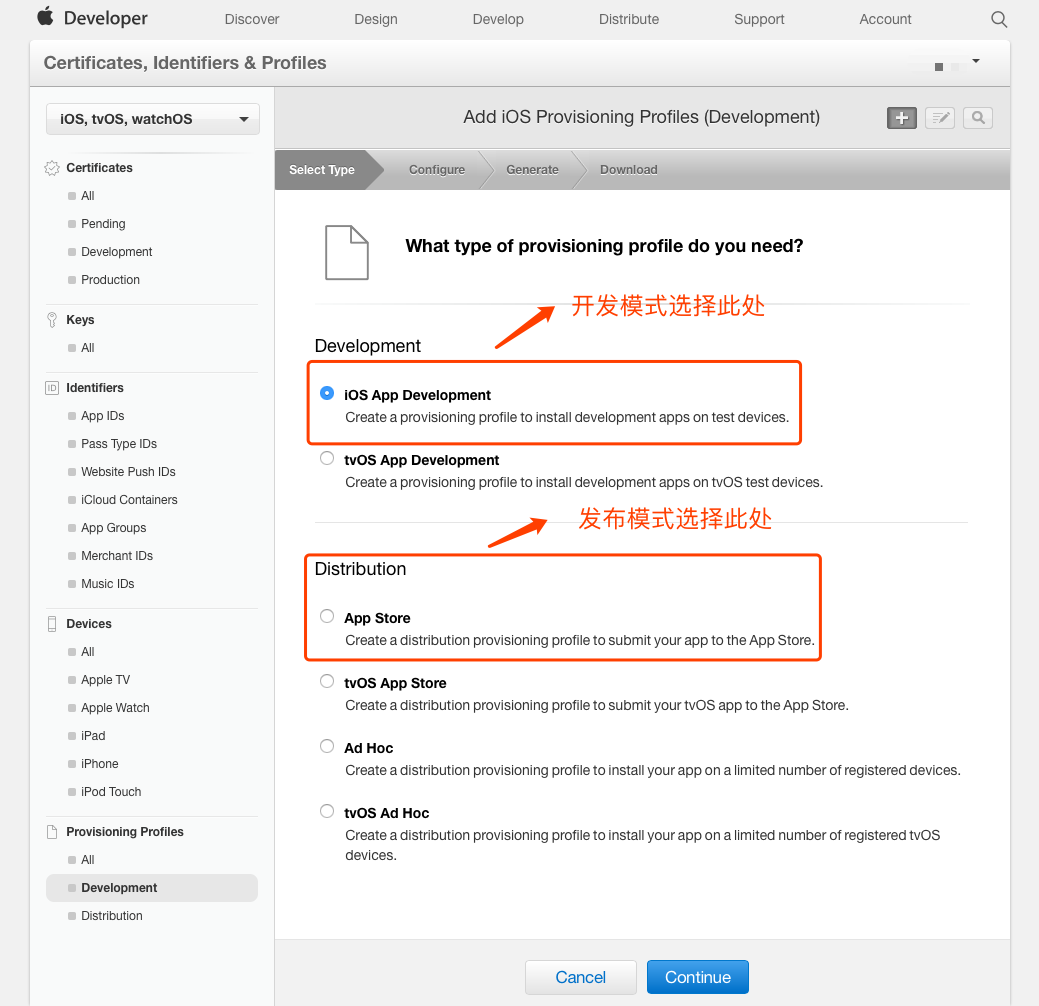Open the iOS, tvOS, watchOS platform dropdown
Viewport: 1039px width, 1006px height.
(x=152, y=119)
